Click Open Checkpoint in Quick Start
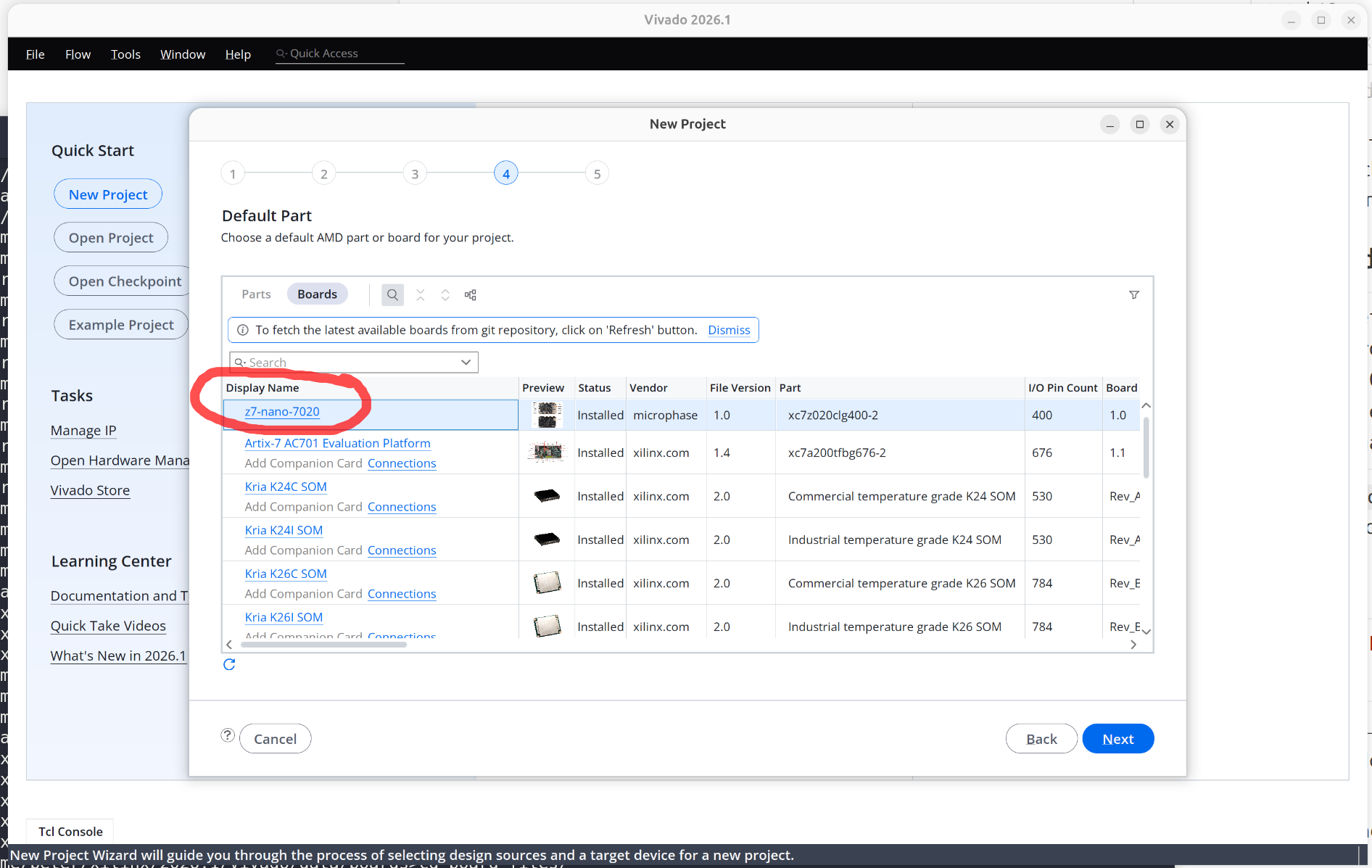Viewport: 1372px width, 868px height. (x=122, y=281)
